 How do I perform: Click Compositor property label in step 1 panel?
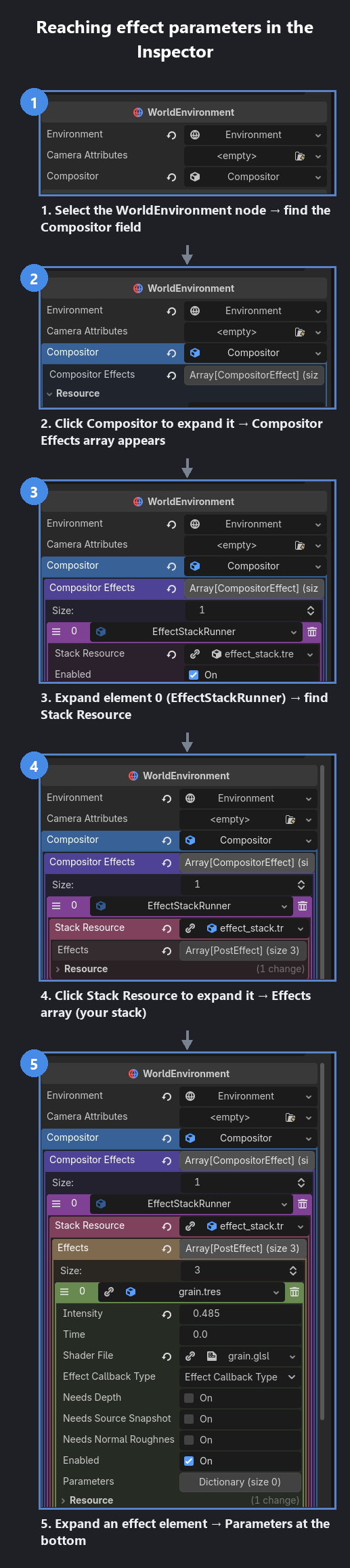point(72,176)
